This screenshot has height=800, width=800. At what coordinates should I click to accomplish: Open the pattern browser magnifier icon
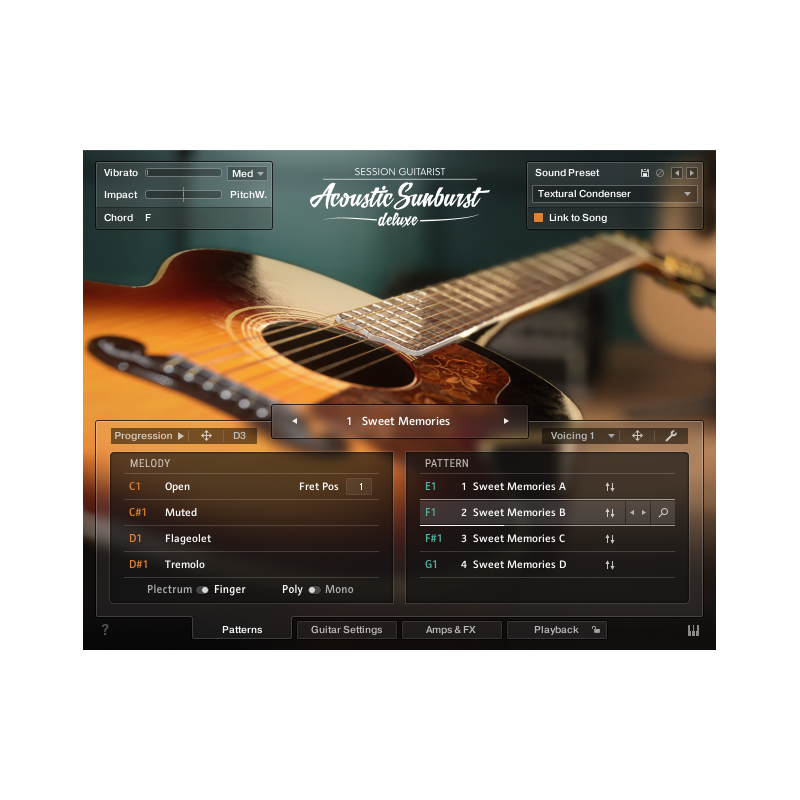[663, 513]
